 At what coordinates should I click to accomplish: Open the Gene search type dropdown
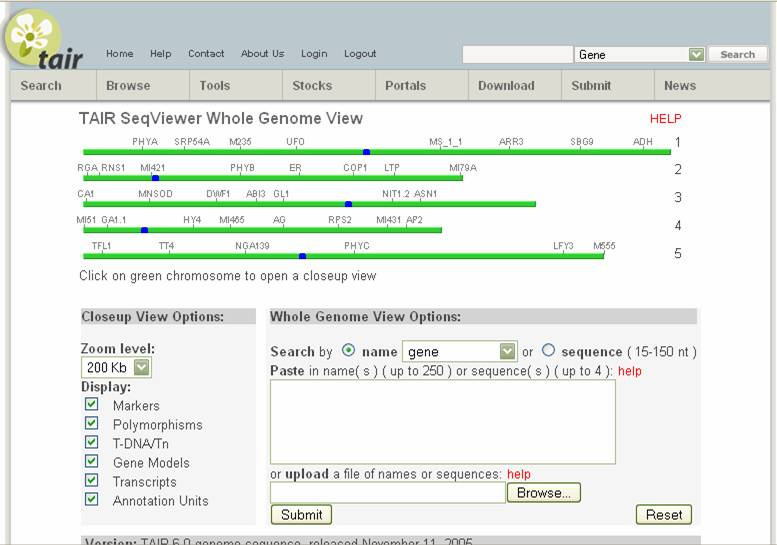tap(639, 54)
